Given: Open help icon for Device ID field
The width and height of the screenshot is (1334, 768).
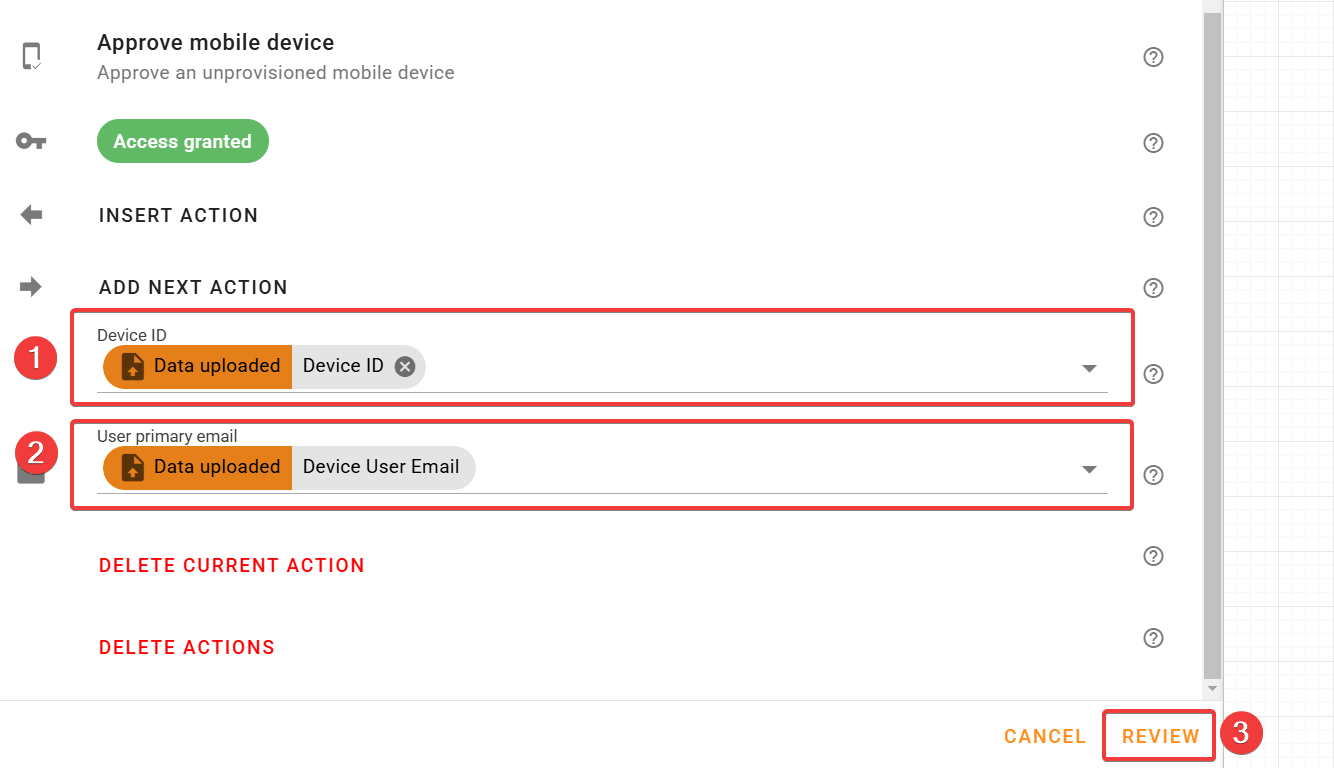Looking at the screenshot, I should pos(1153,374).
